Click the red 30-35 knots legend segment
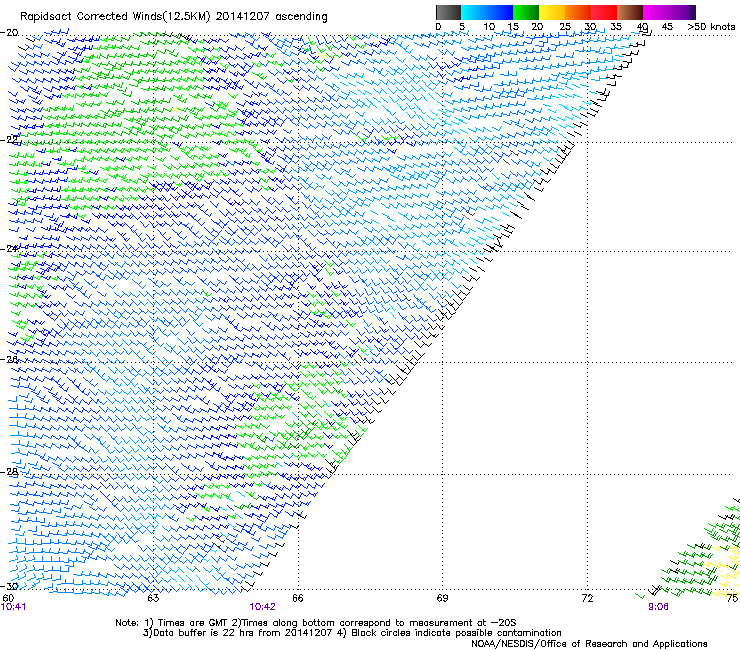 tap(604, 12)
